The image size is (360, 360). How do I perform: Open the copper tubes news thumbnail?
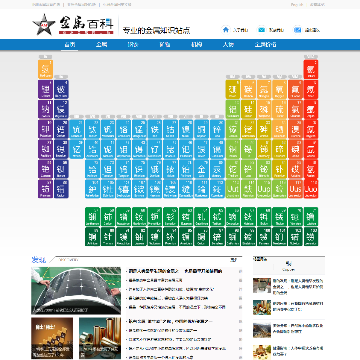click(100, 338)
